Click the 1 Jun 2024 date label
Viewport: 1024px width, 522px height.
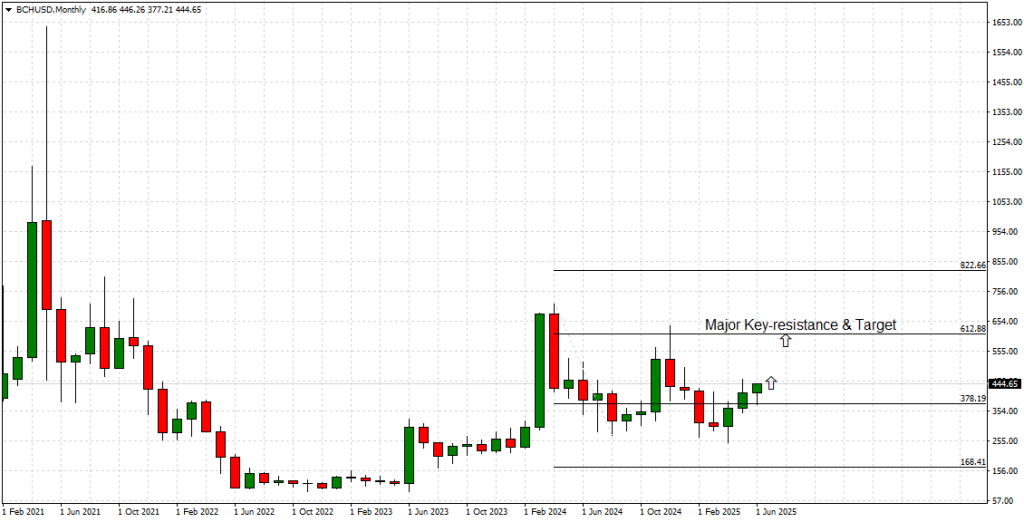click(x=603, y=512)
